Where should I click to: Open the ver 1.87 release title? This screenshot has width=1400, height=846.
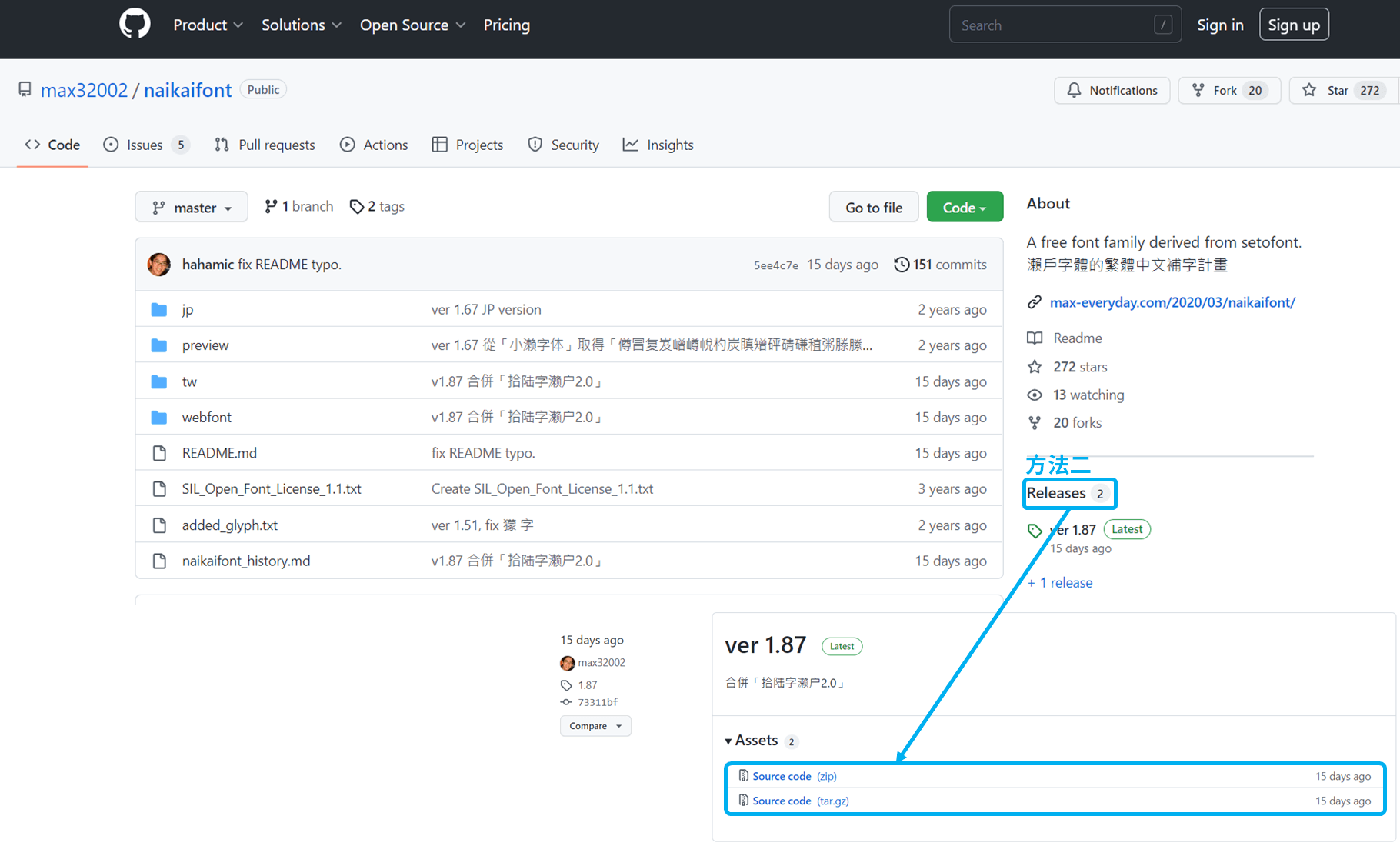765,644
